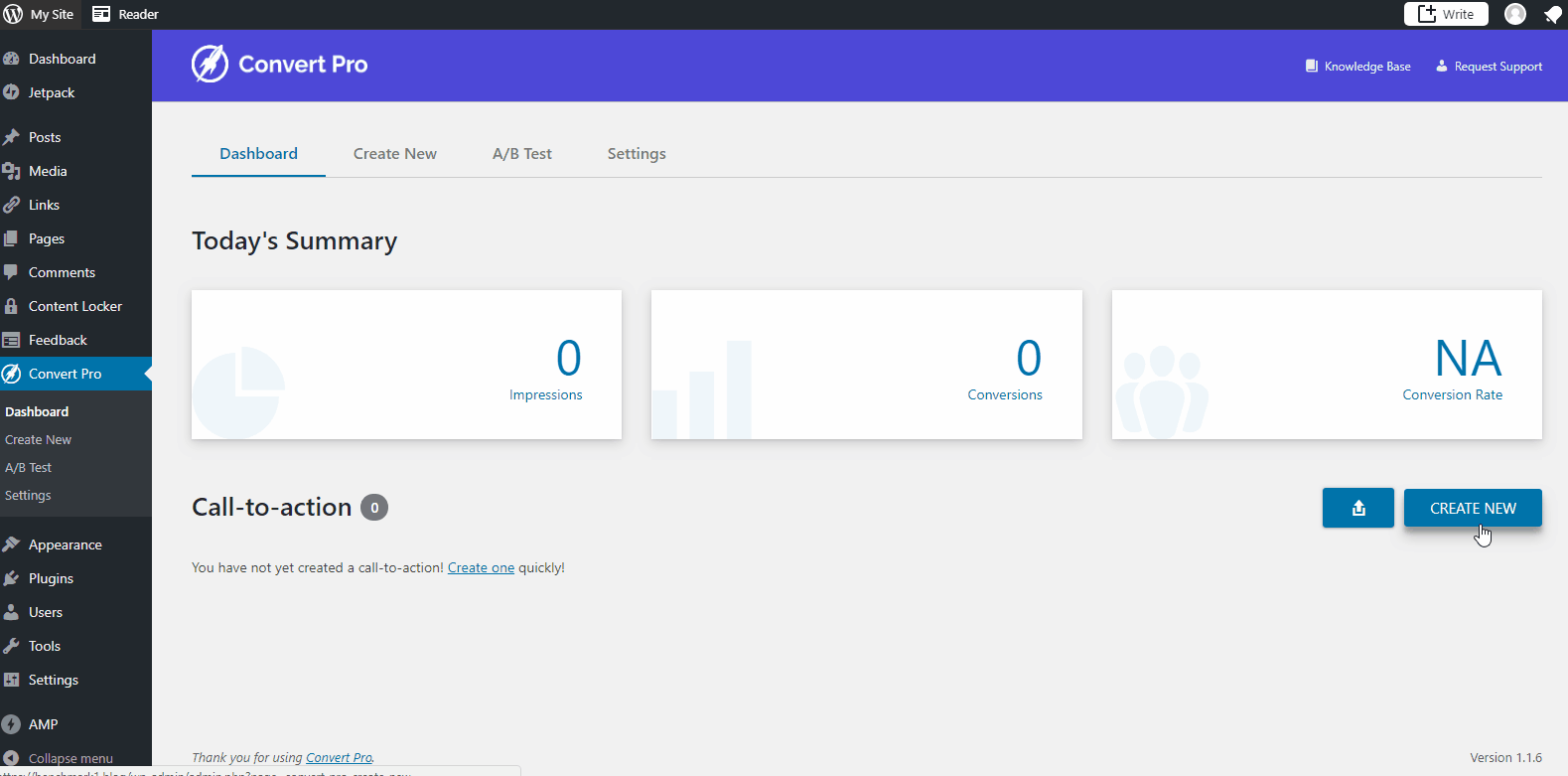The height and width of the screenshot is (776, 1568).
Task: Open the Jetpack menu label
Action: click(x=52, y=92)
